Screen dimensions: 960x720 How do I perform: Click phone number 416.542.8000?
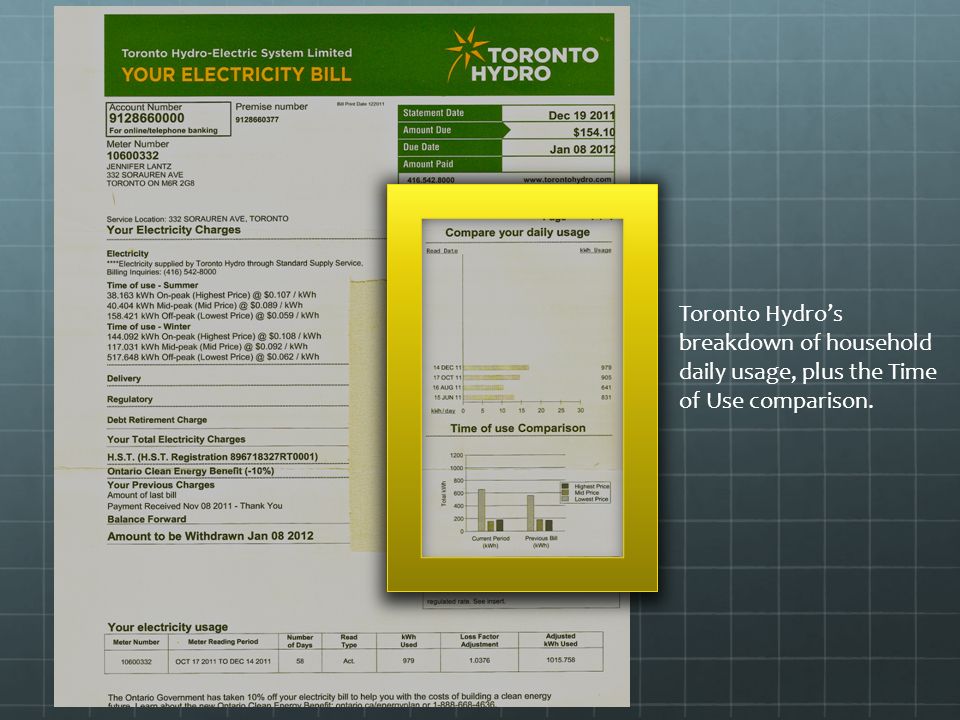pyautogui.click(x=430, y=180)
